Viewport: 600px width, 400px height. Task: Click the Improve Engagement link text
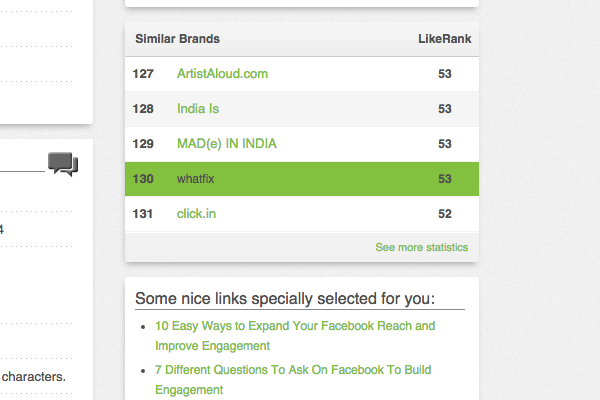click(212, 346)
